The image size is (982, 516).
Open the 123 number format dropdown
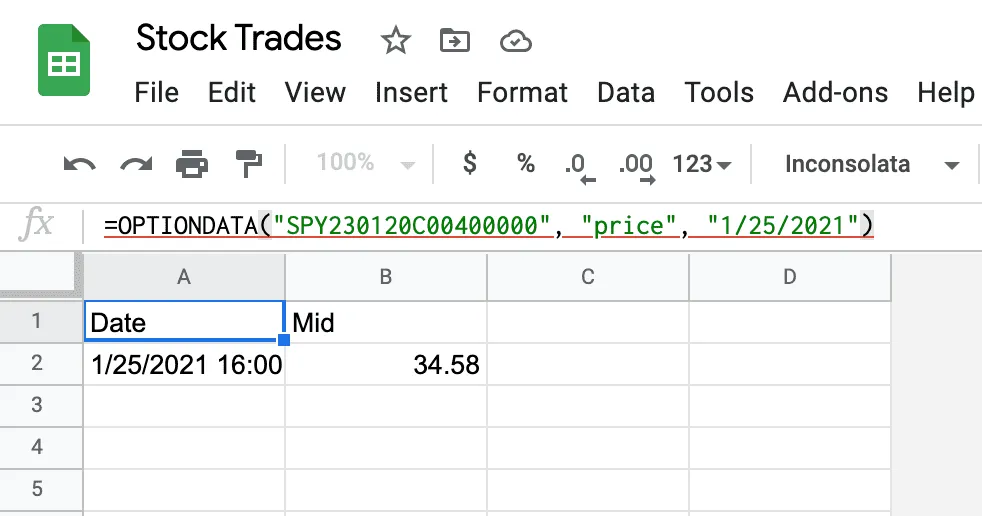tap(701, 164)
